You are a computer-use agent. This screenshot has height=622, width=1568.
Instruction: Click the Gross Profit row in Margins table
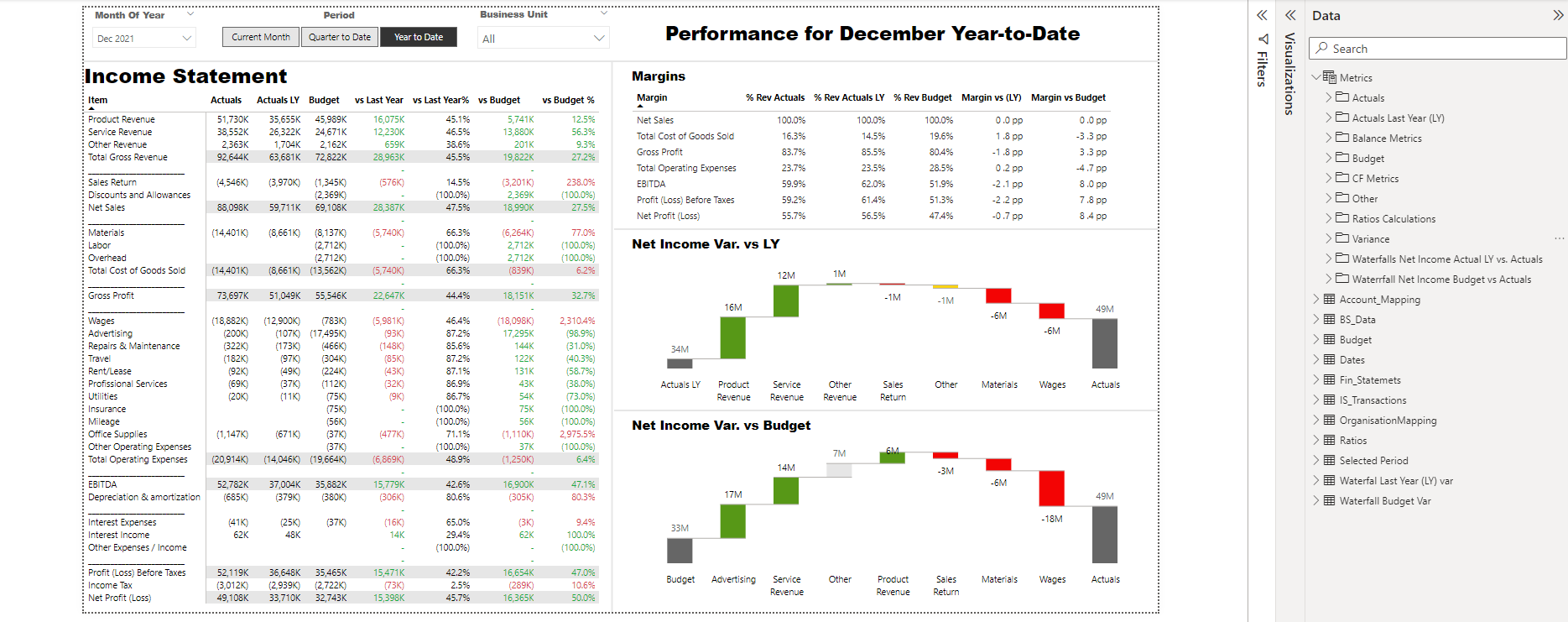click(873, 152)
